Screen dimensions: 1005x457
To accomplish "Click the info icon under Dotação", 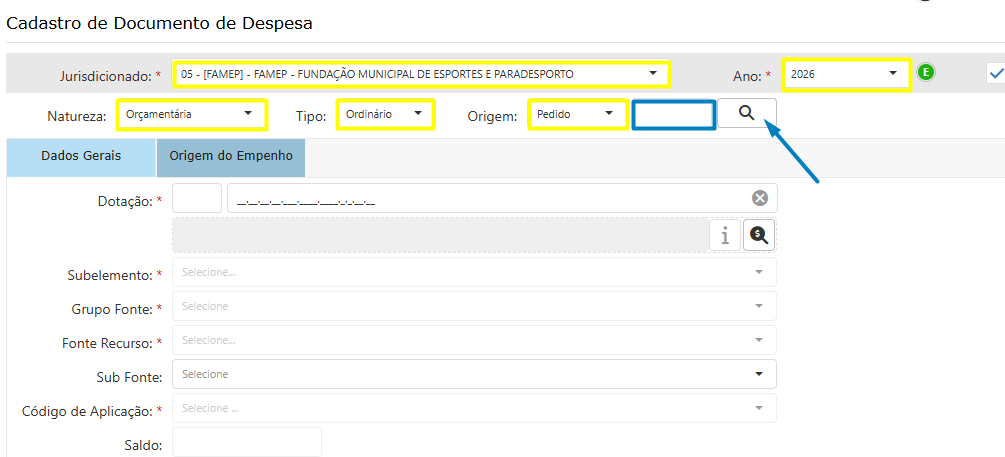I will click(x=724, y=235).
